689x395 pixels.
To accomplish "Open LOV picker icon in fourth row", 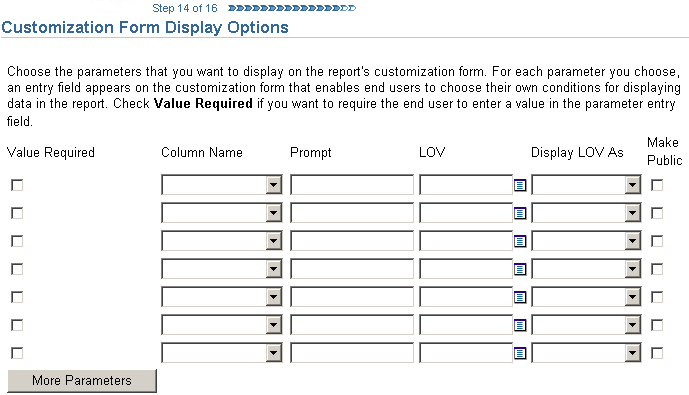I will (520, 269).
